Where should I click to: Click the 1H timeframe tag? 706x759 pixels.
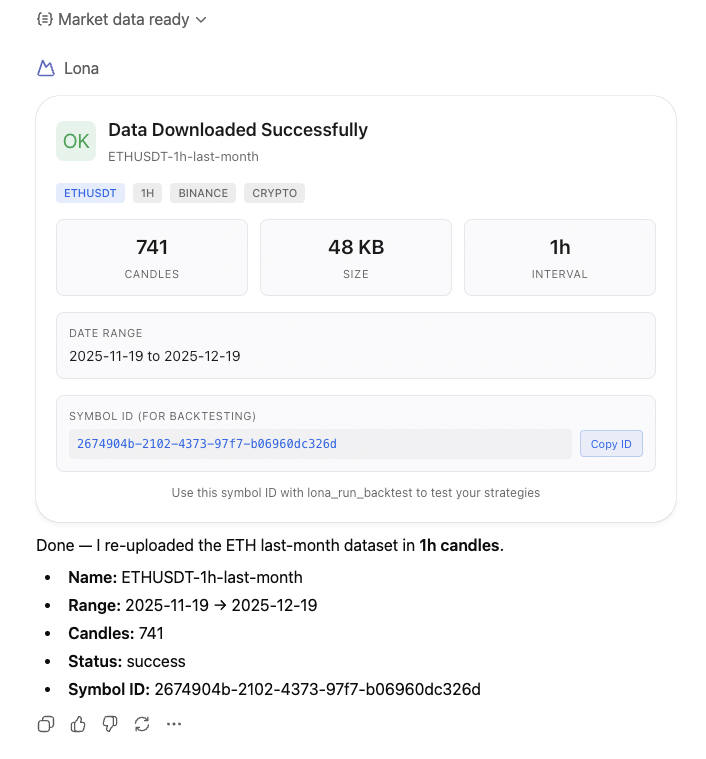147,193
